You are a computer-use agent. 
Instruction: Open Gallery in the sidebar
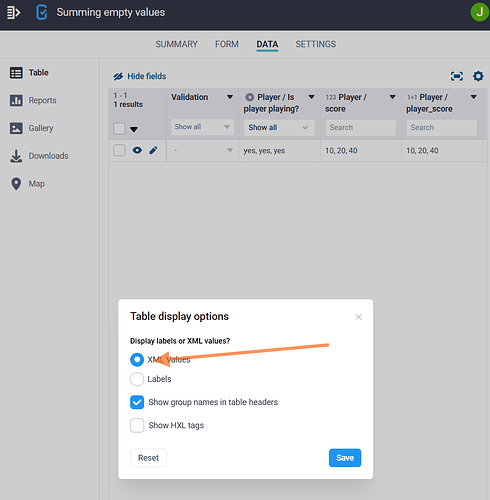coord(41,128)
